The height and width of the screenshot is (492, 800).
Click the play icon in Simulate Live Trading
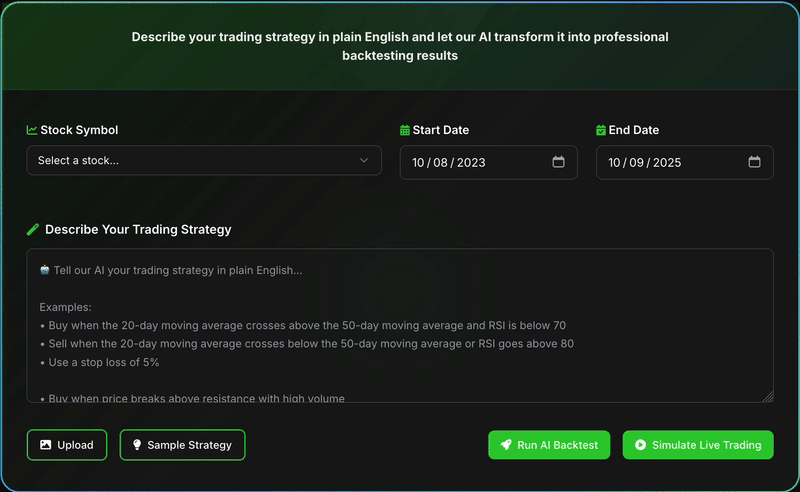[640, 445]
